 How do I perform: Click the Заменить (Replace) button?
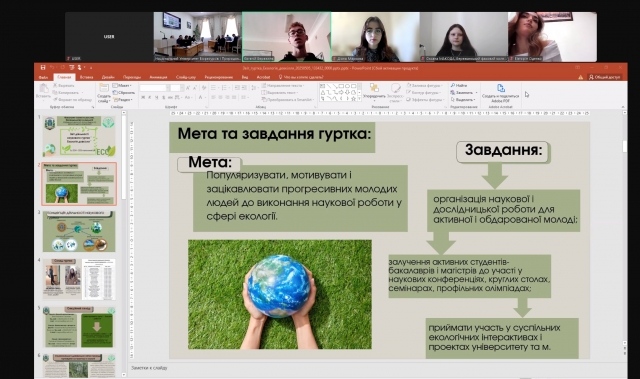(x=462, y=93)
